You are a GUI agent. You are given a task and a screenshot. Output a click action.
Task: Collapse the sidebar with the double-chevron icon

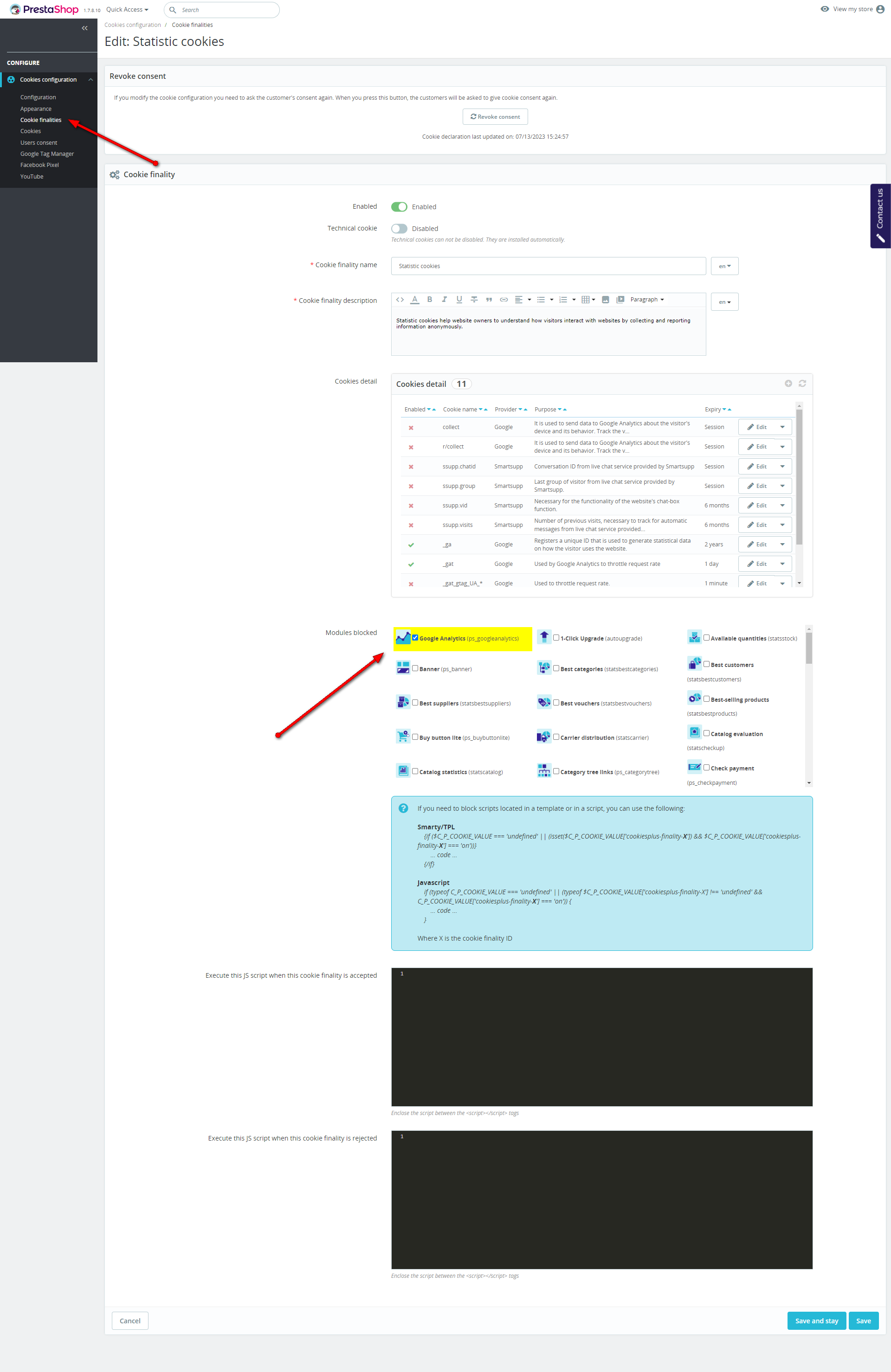(85, 28)
